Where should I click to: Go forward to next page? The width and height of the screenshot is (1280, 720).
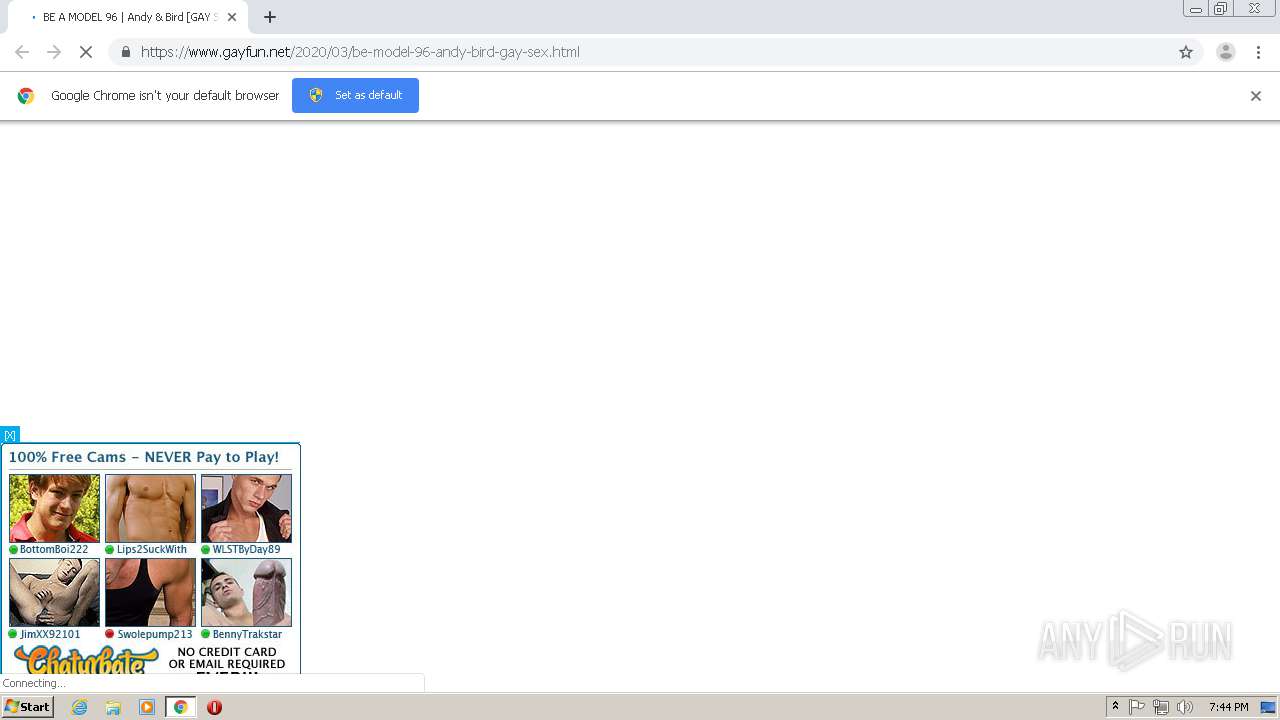click(x=54, y=52)
